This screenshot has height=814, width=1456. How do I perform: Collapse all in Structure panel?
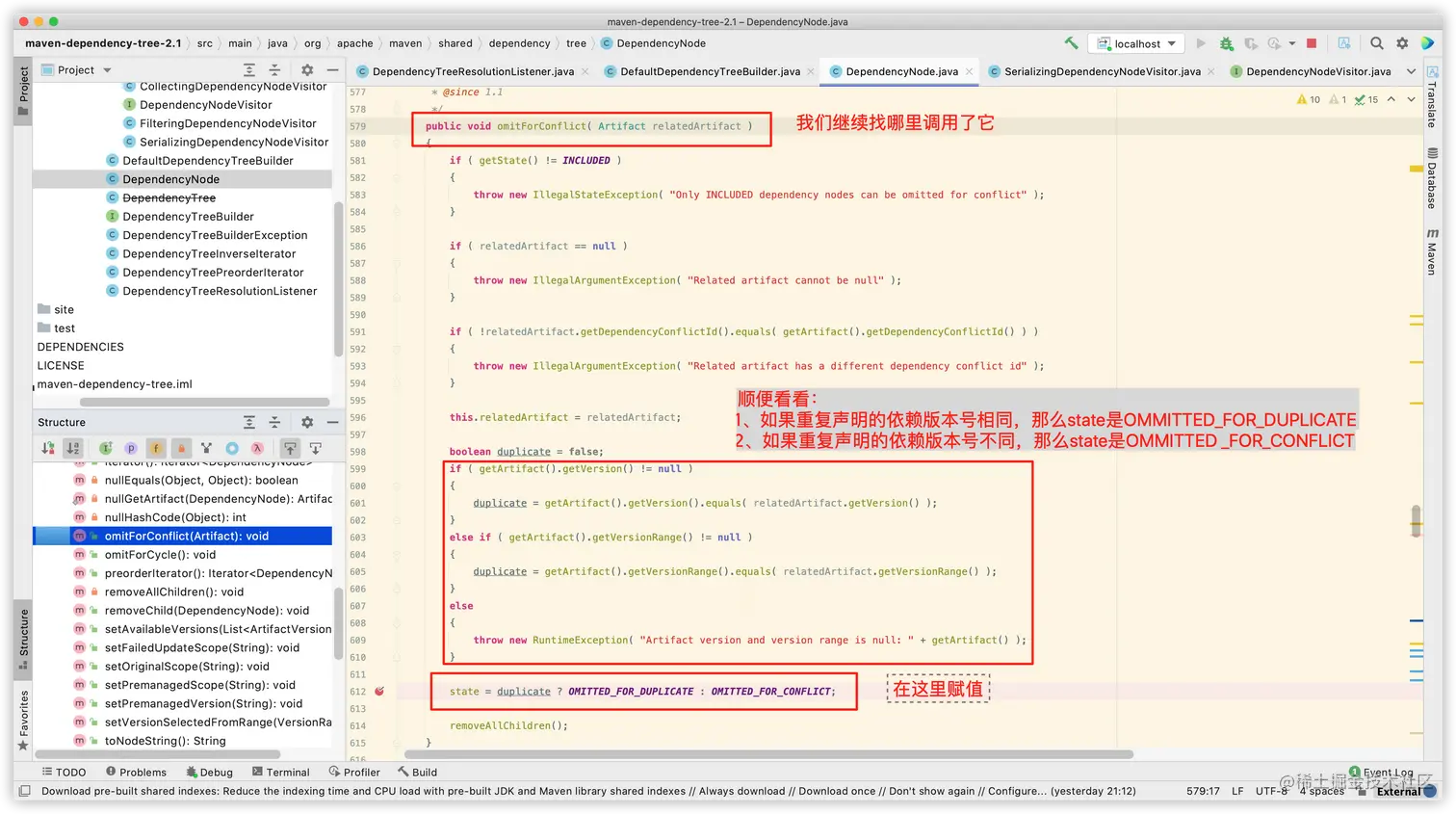click(x=274, y=422)
